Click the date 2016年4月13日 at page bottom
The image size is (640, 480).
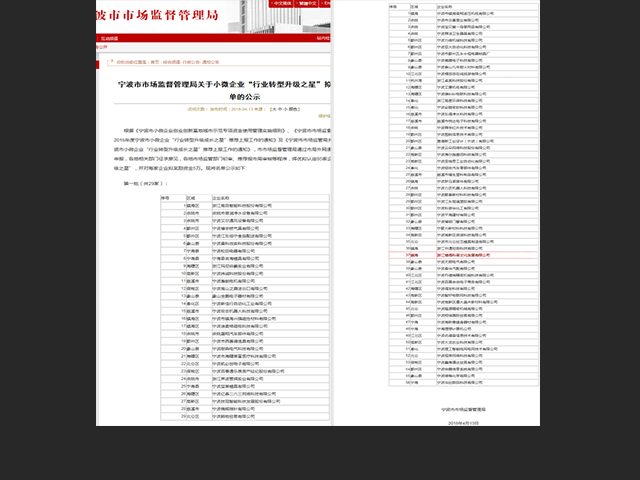(x=463, y=423)
